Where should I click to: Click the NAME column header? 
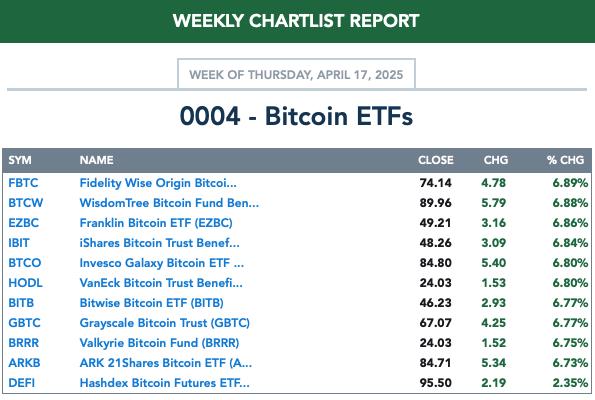(96, 160)
